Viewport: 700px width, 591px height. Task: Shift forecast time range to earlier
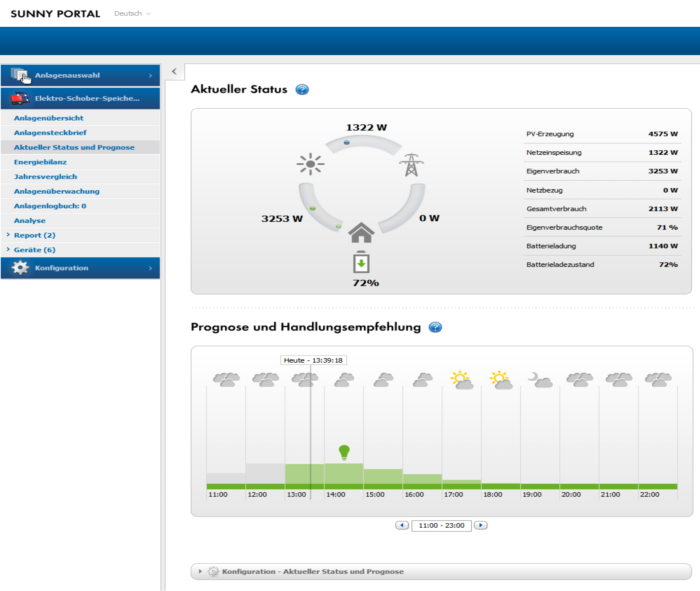[x=402, y=524]
